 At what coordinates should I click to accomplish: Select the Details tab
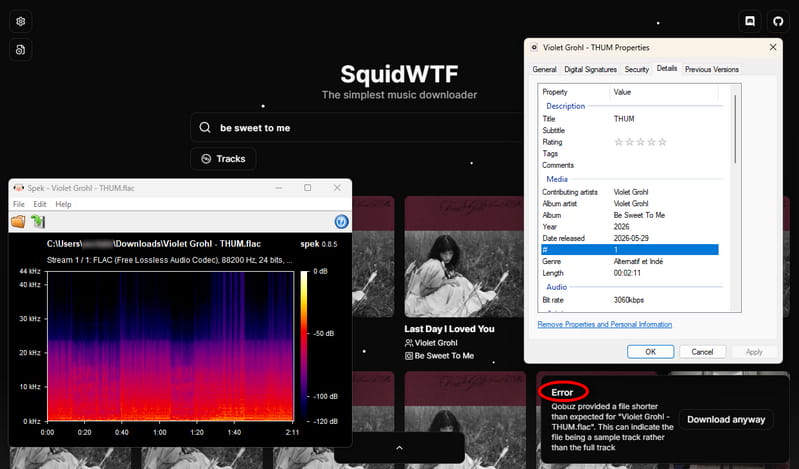(667, 68)
